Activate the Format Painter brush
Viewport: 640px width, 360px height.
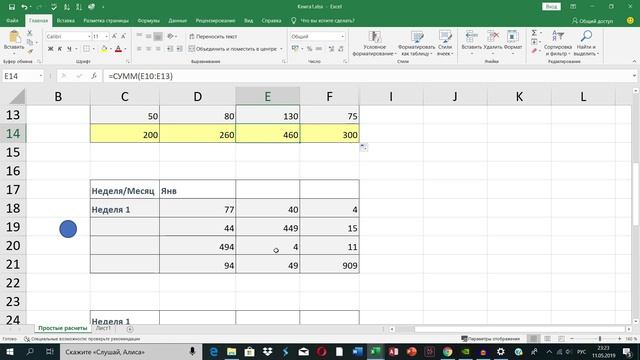[x=30, y=51]
